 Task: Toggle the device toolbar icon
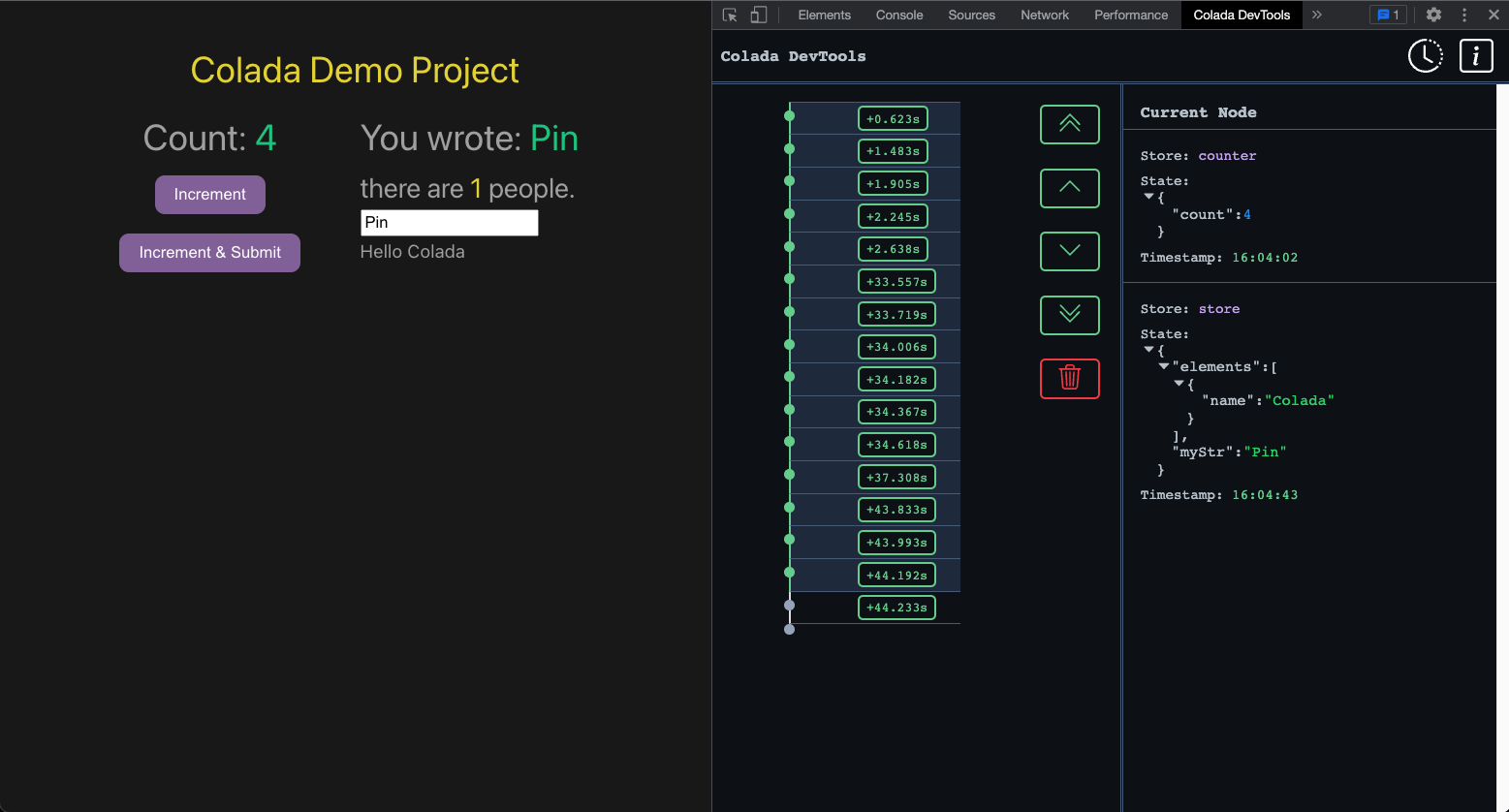pos(759,15)
